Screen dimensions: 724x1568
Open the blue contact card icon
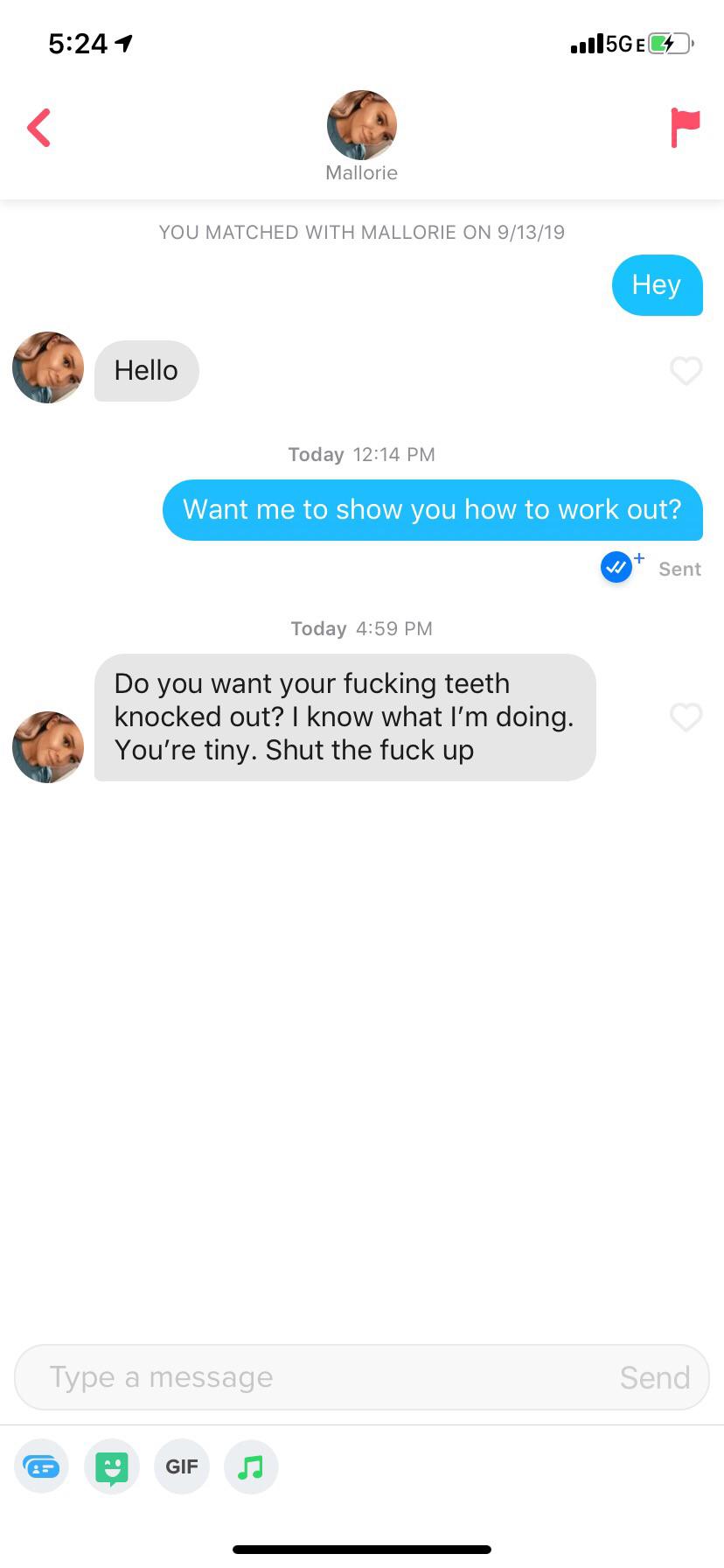[x=41, y=1466]
